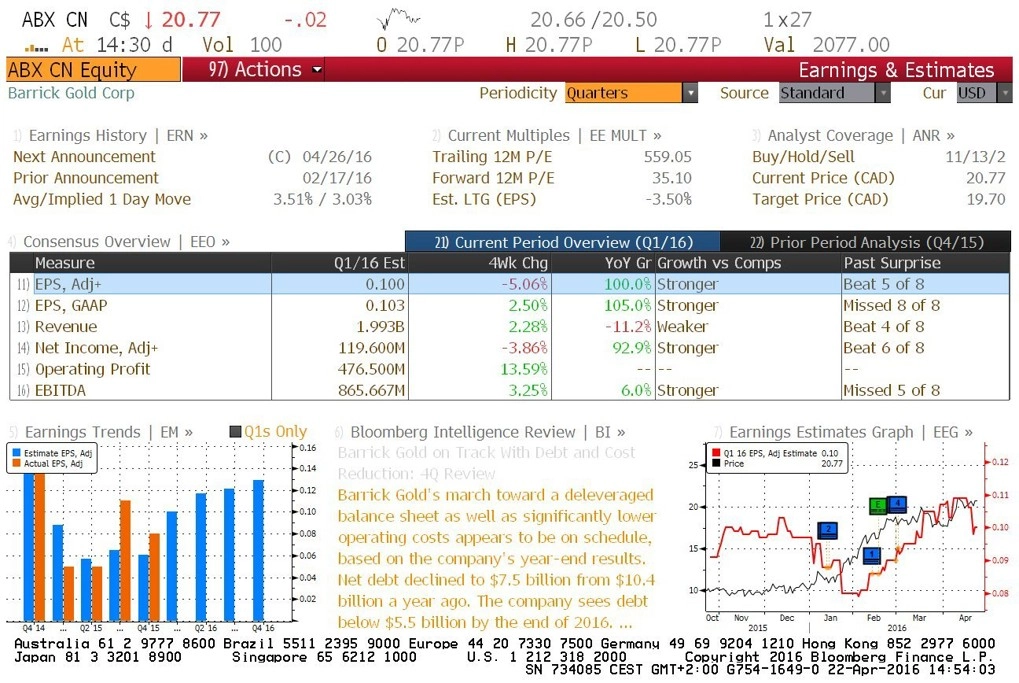The width and height of the screenshot is (1019, 683).
Task: Open the Periodicity Quarters dropdown
Action: click(x=630, y=93)
